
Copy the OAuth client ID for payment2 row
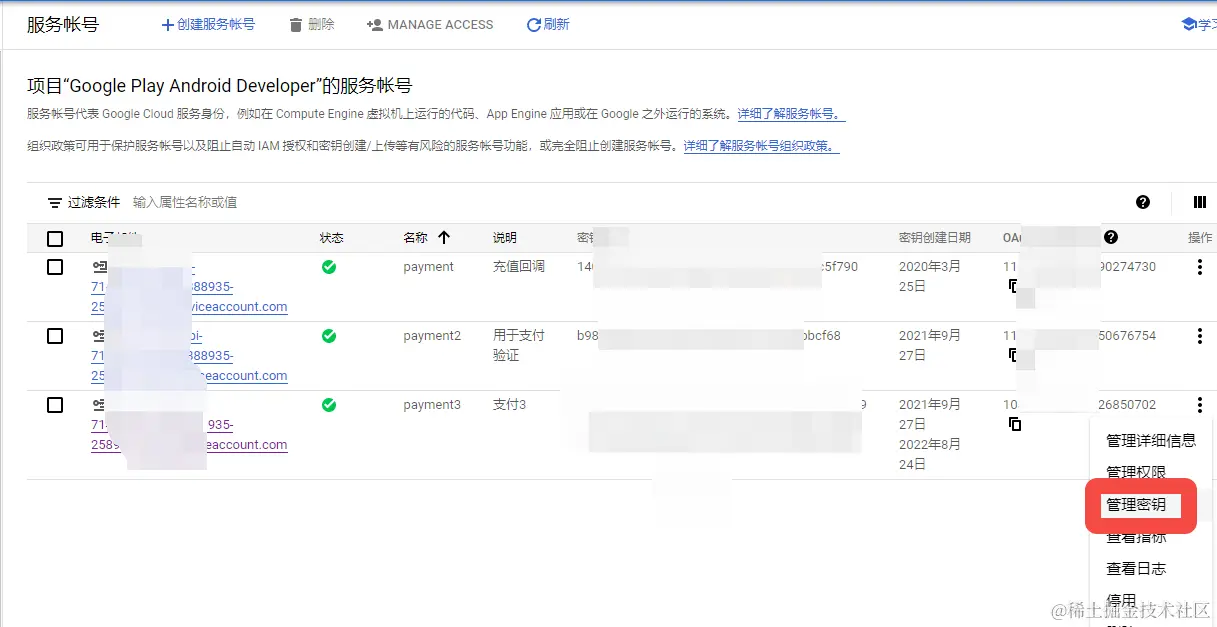click(1014, 355)
